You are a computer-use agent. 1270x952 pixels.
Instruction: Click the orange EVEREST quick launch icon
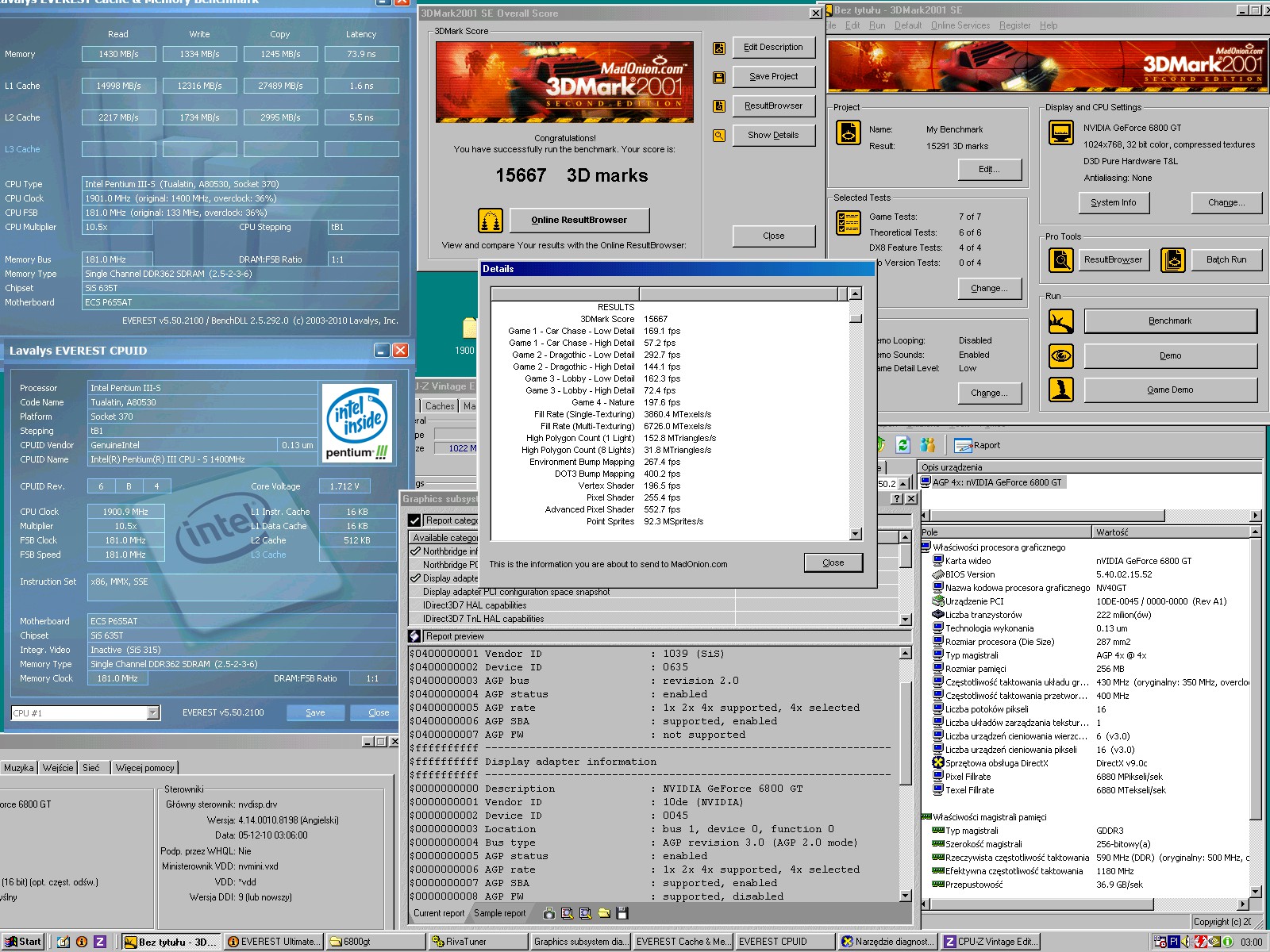tap(81, 942)
